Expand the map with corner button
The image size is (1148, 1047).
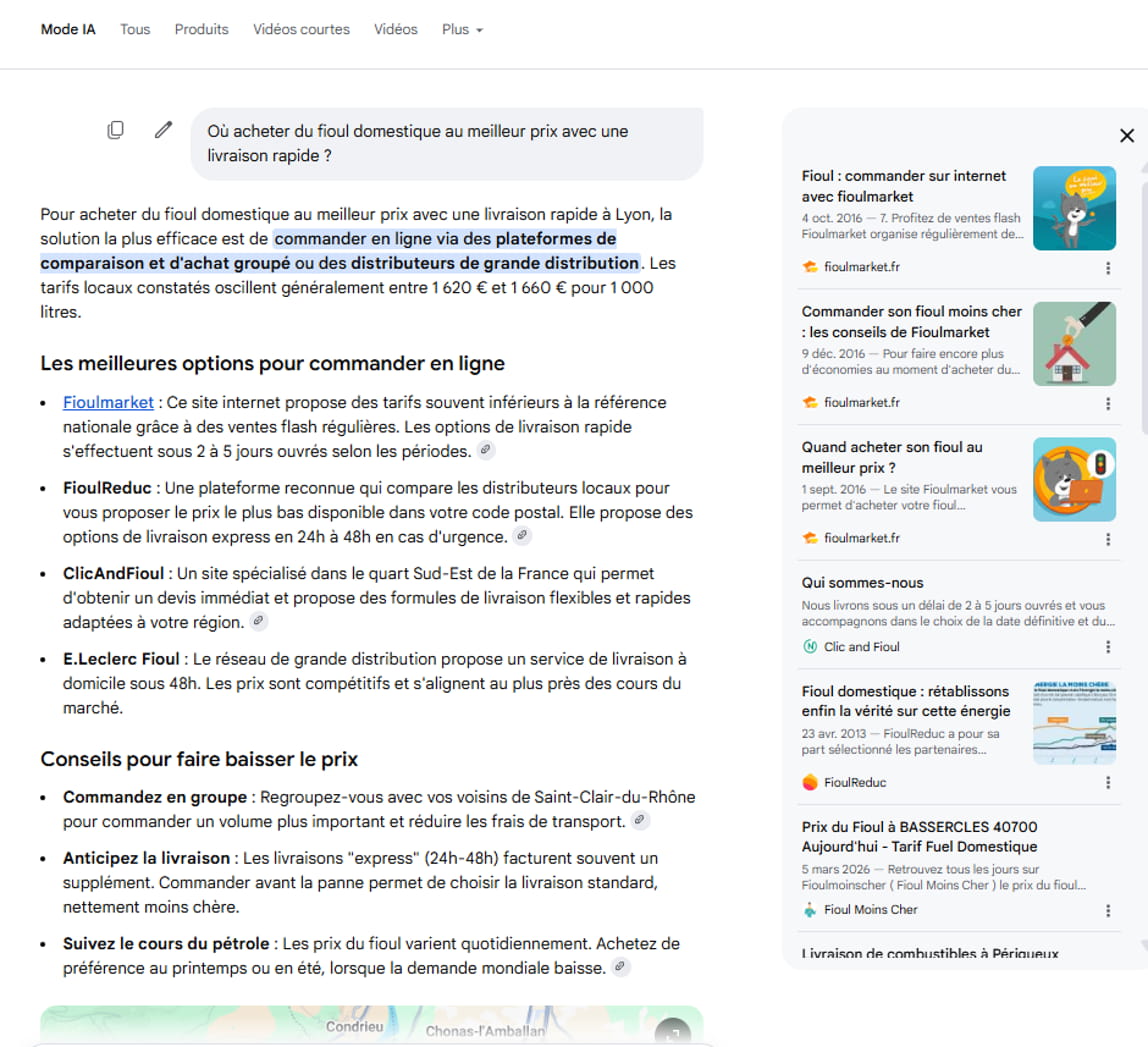coord(672,1031)
